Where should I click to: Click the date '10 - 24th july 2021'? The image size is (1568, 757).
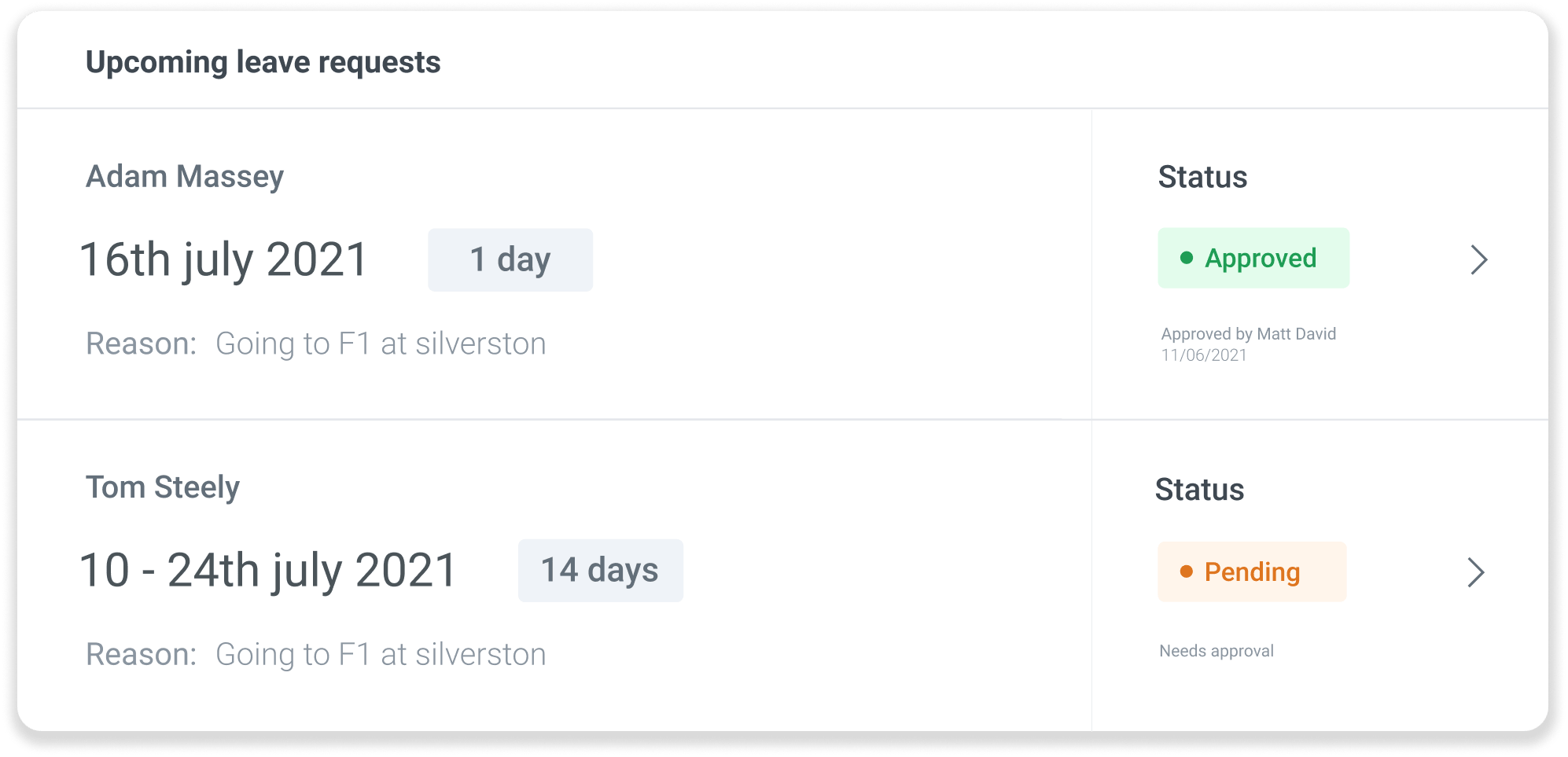point(267,571)
